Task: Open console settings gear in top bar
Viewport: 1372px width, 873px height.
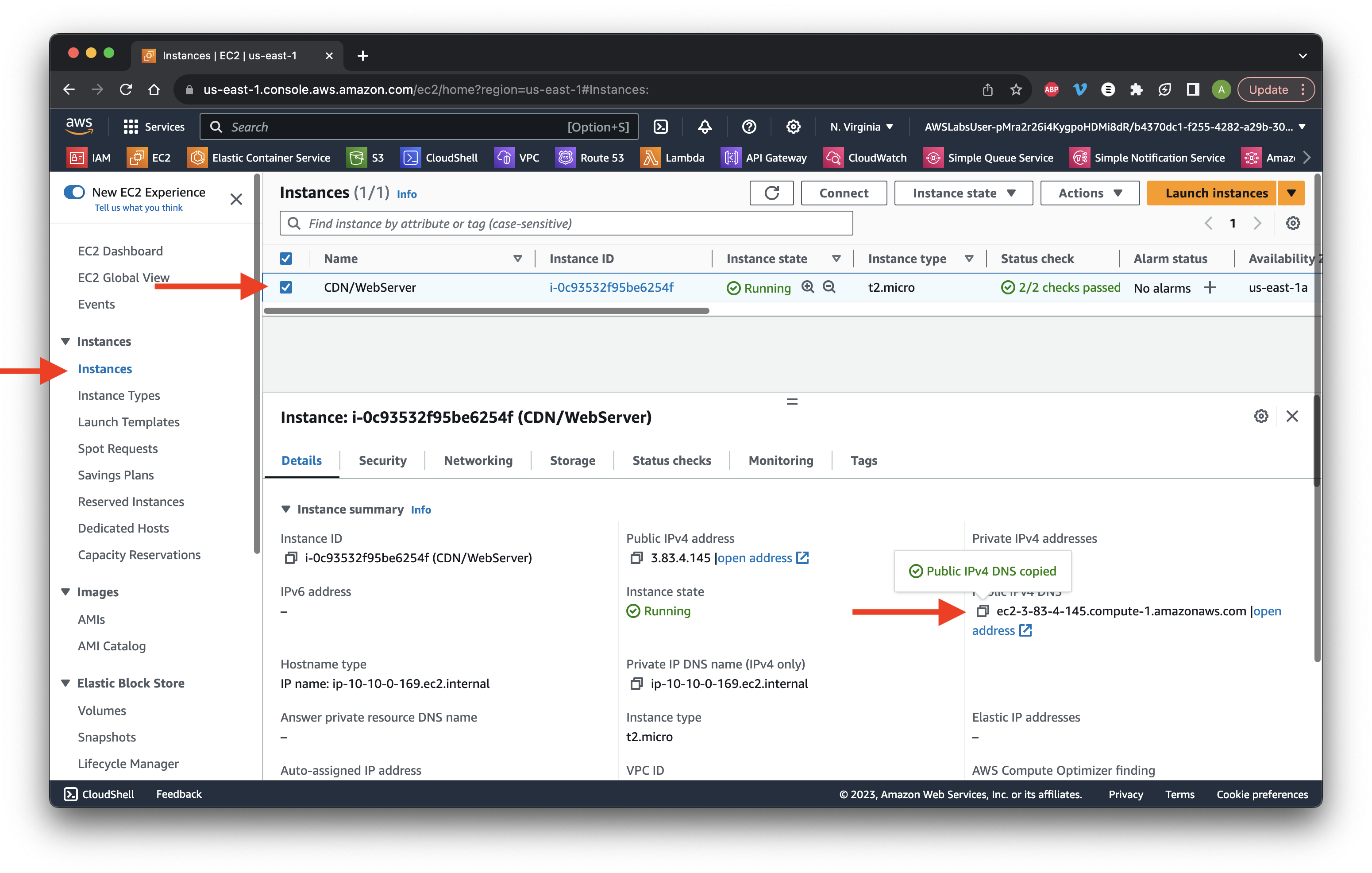Action: tap(793, 127)
